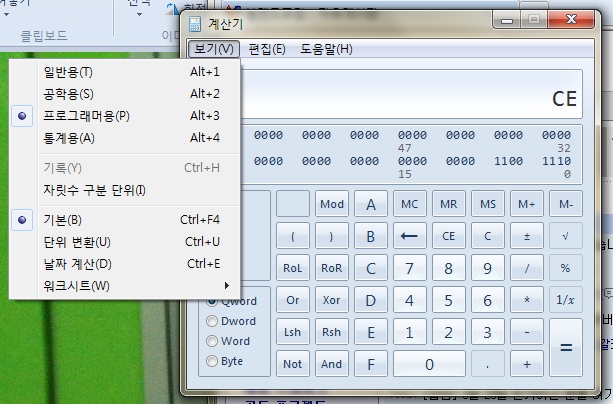Click the Xor operator button
Viewport: 613px width, 404px height.
point(332,300)
